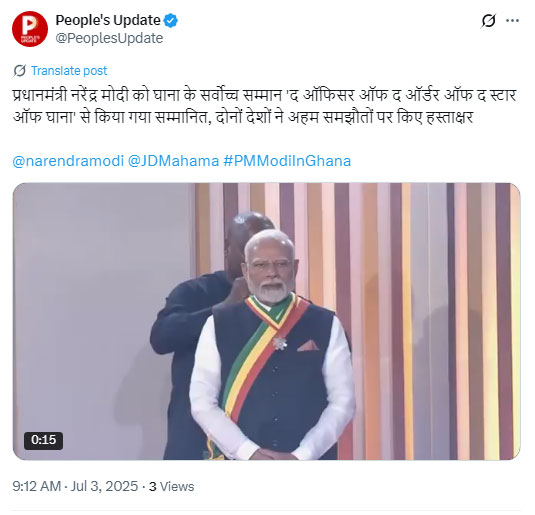
Task: Open the People's Update profile avatar
Action: click(x=30, y=29)
